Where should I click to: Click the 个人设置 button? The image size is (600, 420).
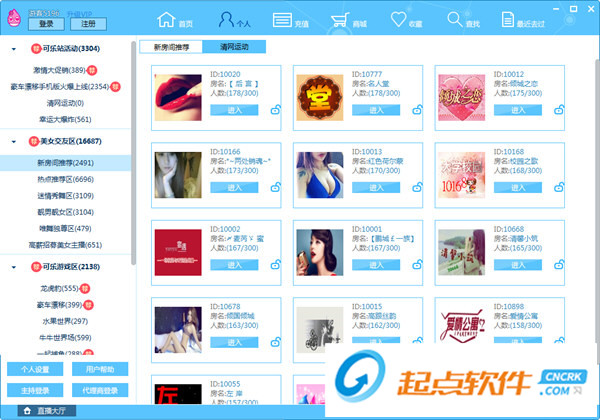point(35,369)
